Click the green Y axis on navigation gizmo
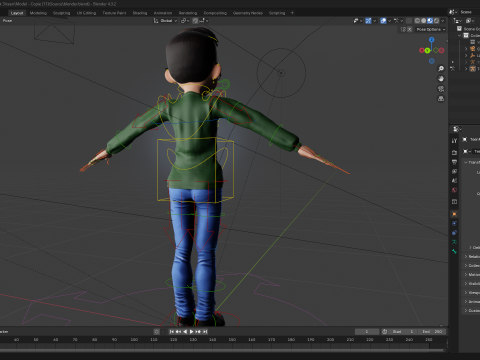Viewport: 480px width, 360px height. coord(427,50)
